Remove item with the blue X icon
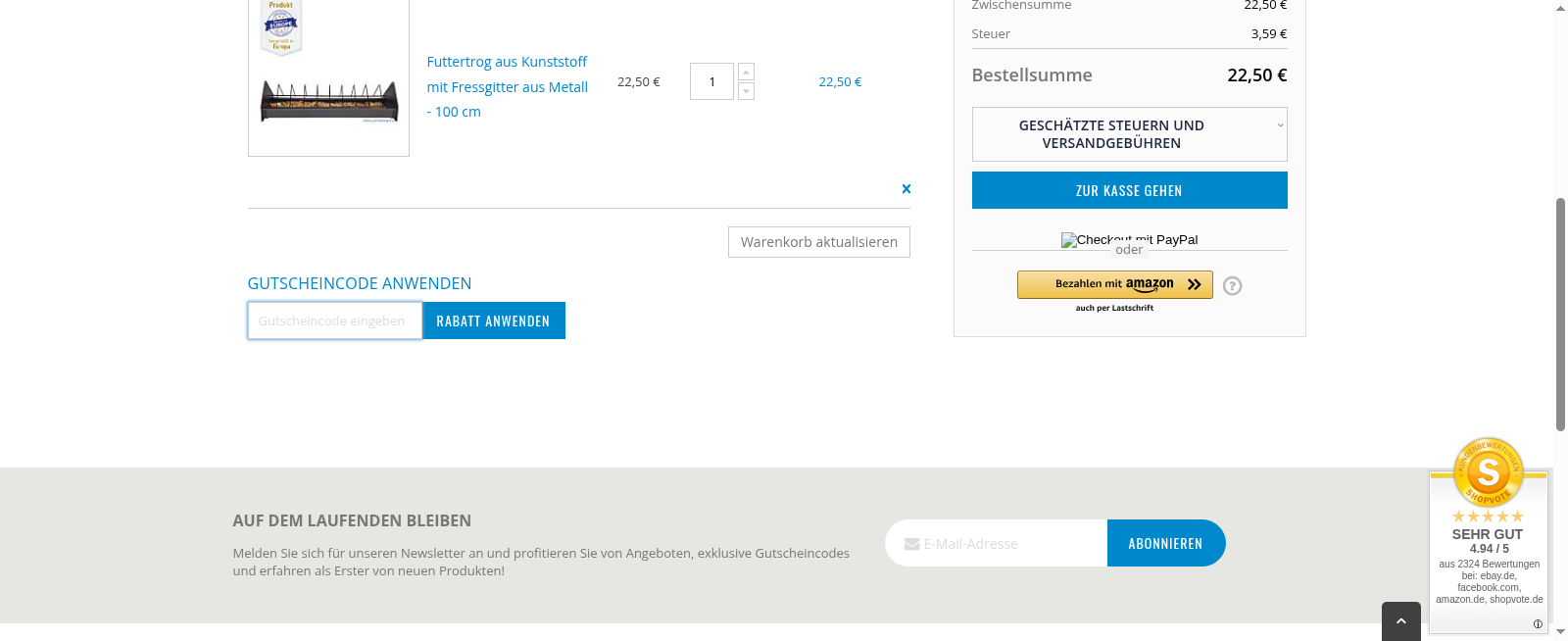Viewport: 1568px width, 641px height. (x=906, y=189)
